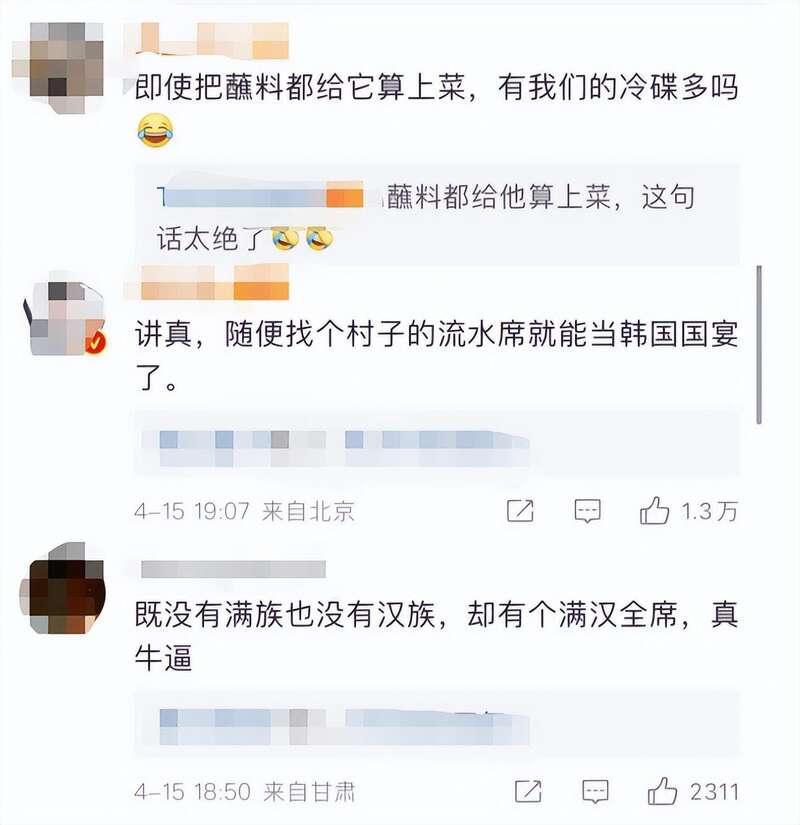Open the gray blurred username of the third commenter
Image resolution: width=800 pixels, height=825 pixels.
click(233, 569)
